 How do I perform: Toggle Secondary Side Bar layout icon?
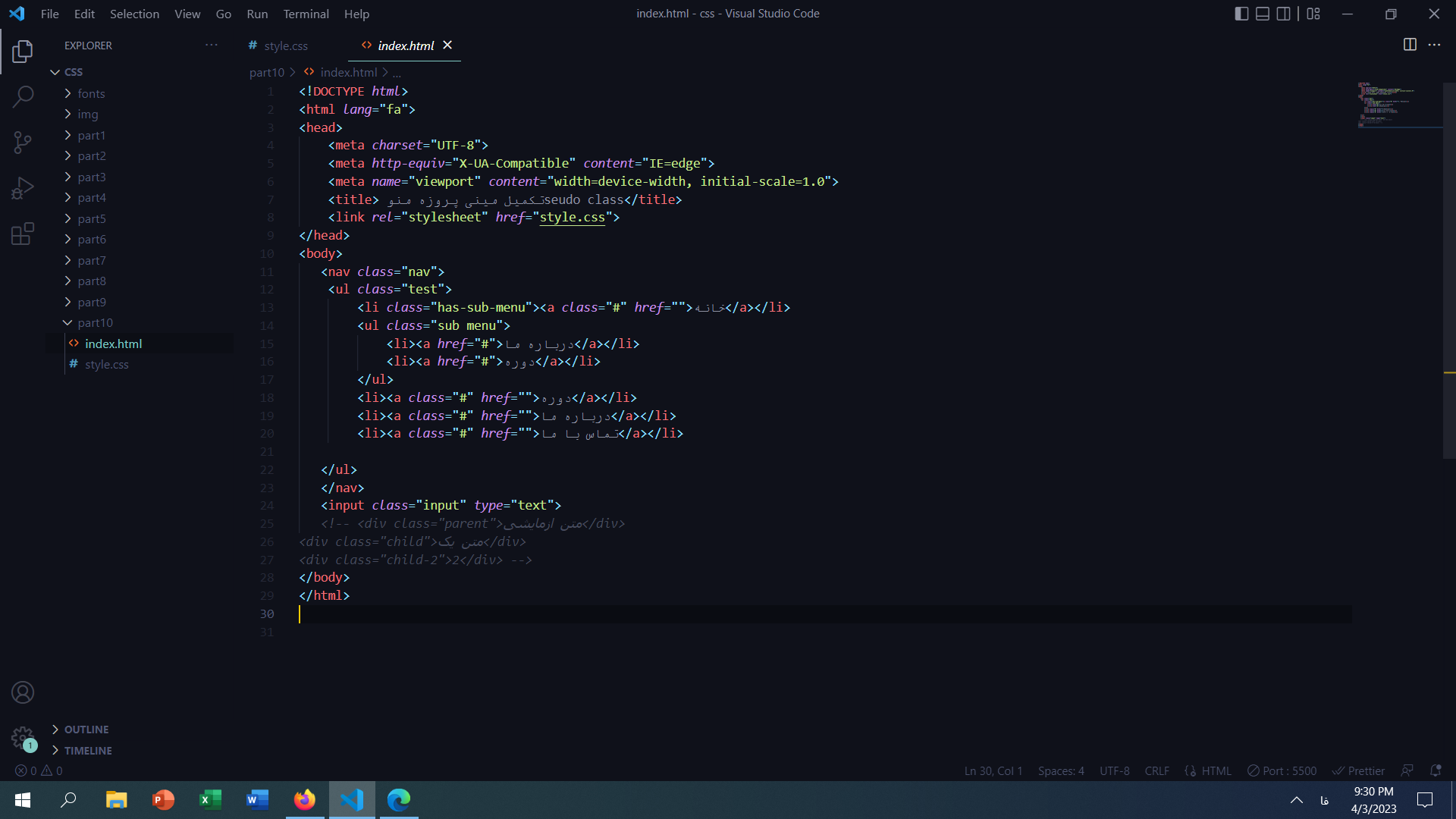(1283, 14)
